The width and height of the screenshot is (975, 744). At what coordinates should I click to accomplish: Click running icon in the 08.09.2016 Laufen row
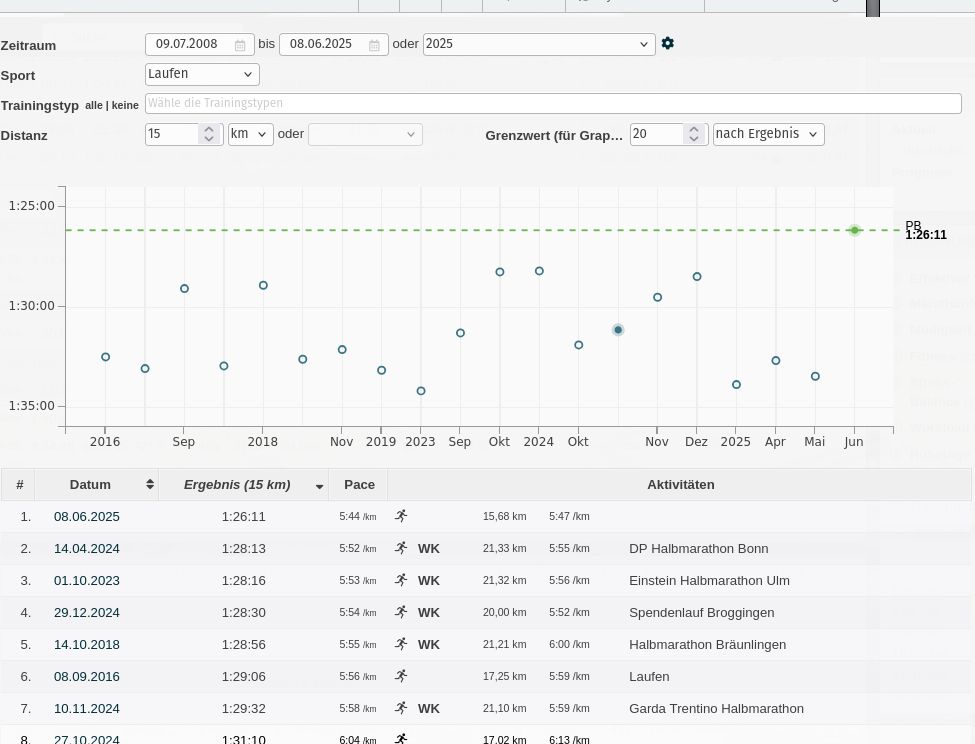(401, 676)
